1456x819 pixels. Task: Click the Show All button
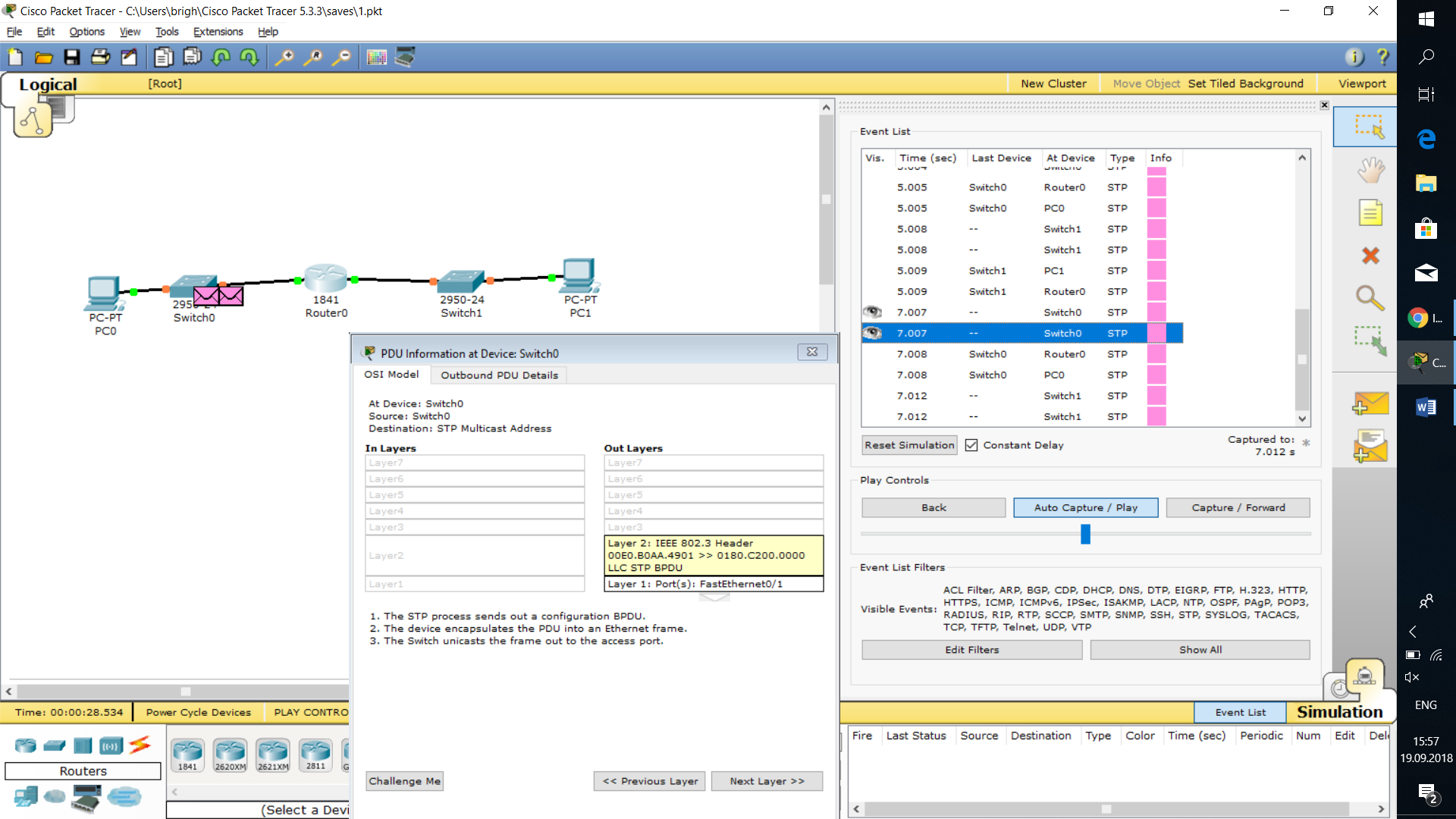(x=1200, y=650)
